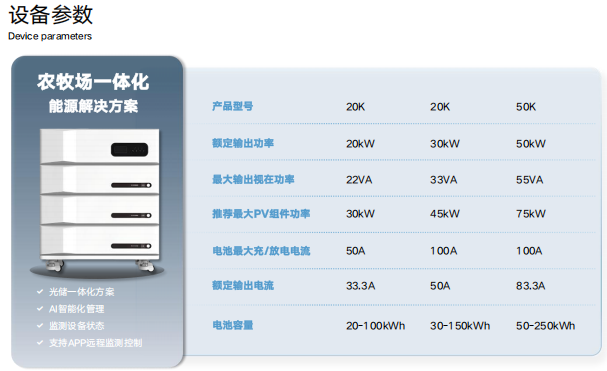Image resolution: width=607 pixels, height=371 pixels.
Task: Select the 50kW rated output value
Action: (530, 144)
